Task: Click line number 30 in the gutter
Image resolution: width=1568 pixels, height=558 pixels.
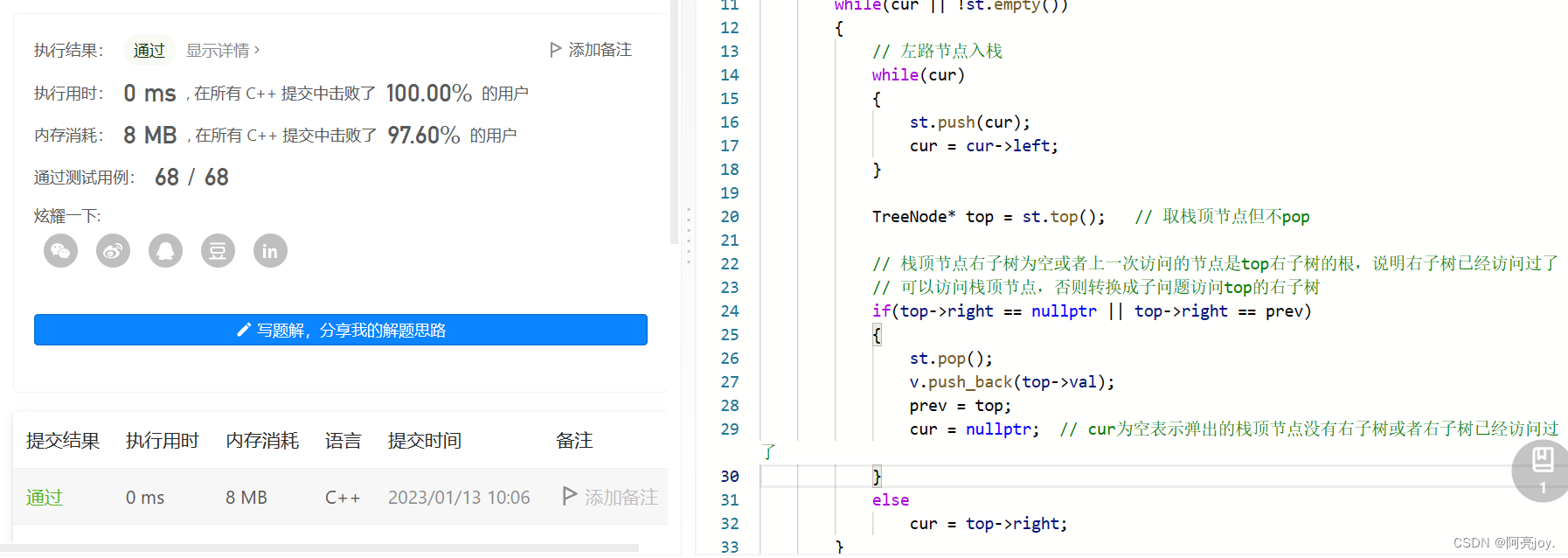Action: click(730, 476)
